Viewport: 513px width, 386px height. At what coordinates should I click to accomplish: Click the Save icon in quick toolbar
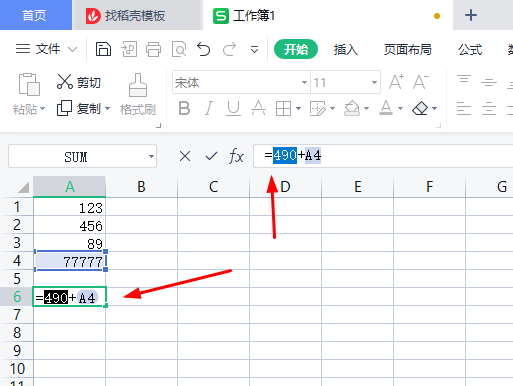click(x=103, y=49)
